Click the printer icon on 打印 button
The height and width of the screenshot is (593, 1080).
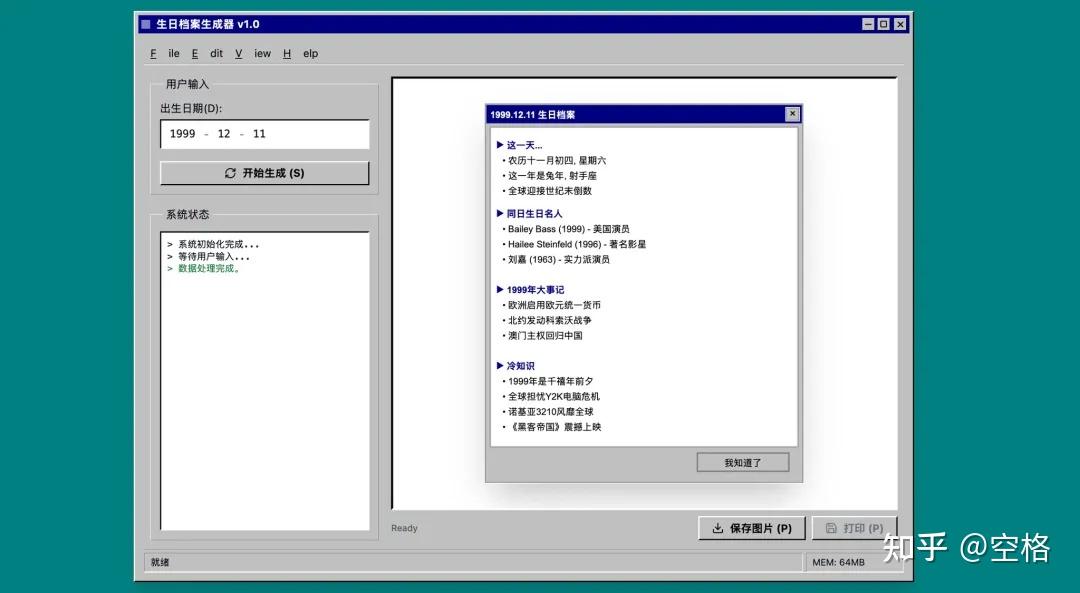coord(831,528)
